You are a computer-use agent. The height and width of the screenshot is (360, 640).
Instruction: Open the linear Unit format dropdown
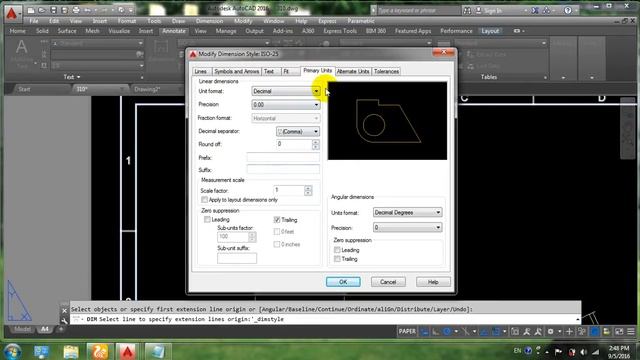tap(286, 91)
